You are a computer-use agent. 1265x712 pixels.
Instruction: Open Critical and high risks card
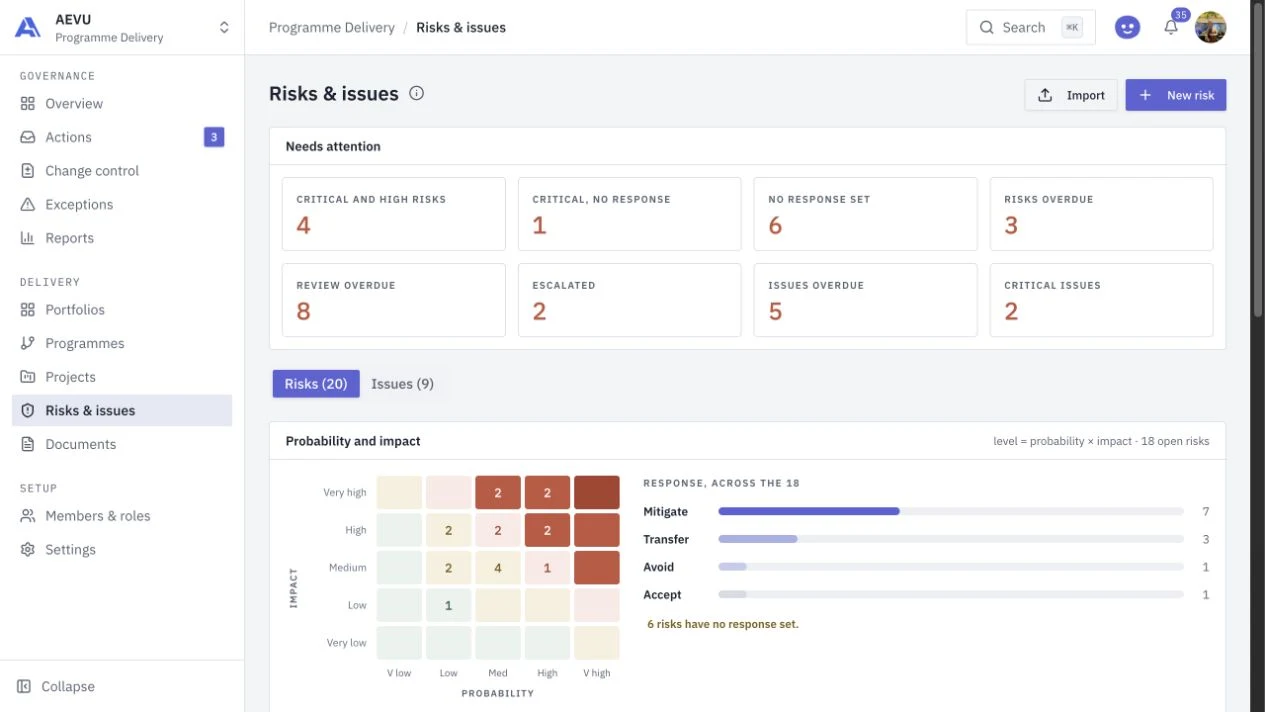coord(394,214)
